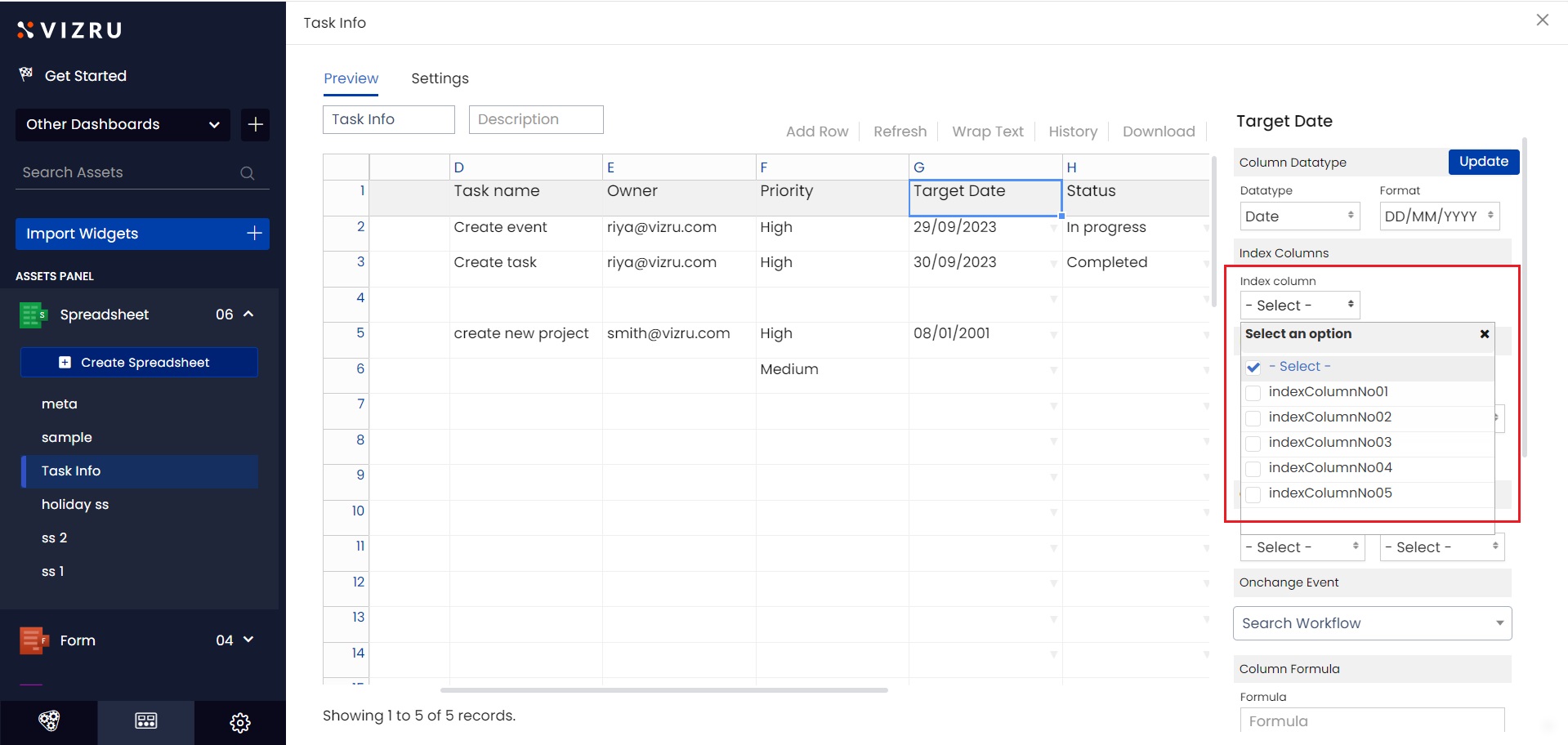Click the plus icon beside Other Dashboards
This screenshot has height=745, width=1568.
255,124
